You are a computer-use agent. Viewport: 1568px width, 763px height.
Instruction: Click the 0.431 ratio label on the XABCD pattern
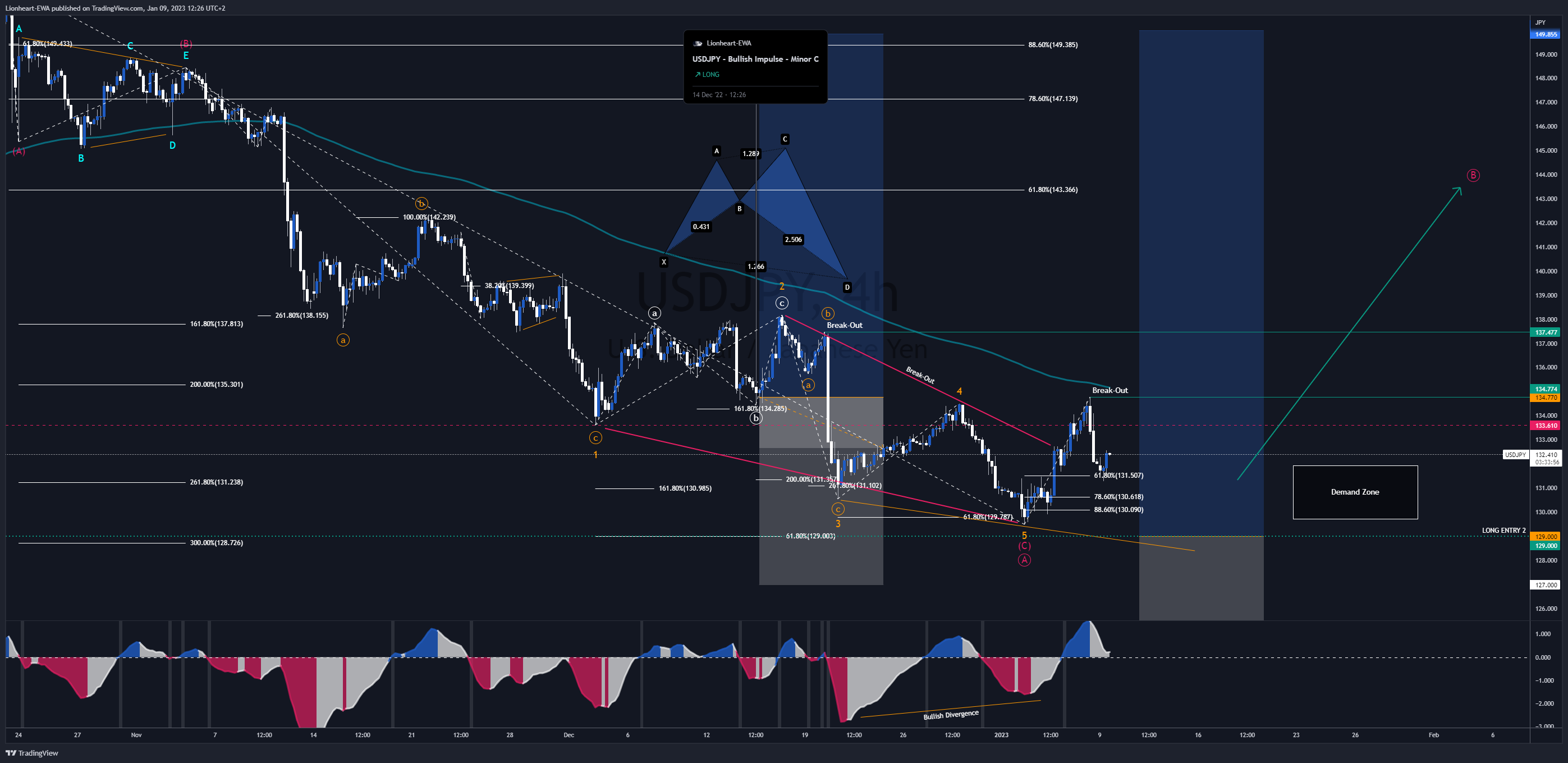click(x=700, y=226)
